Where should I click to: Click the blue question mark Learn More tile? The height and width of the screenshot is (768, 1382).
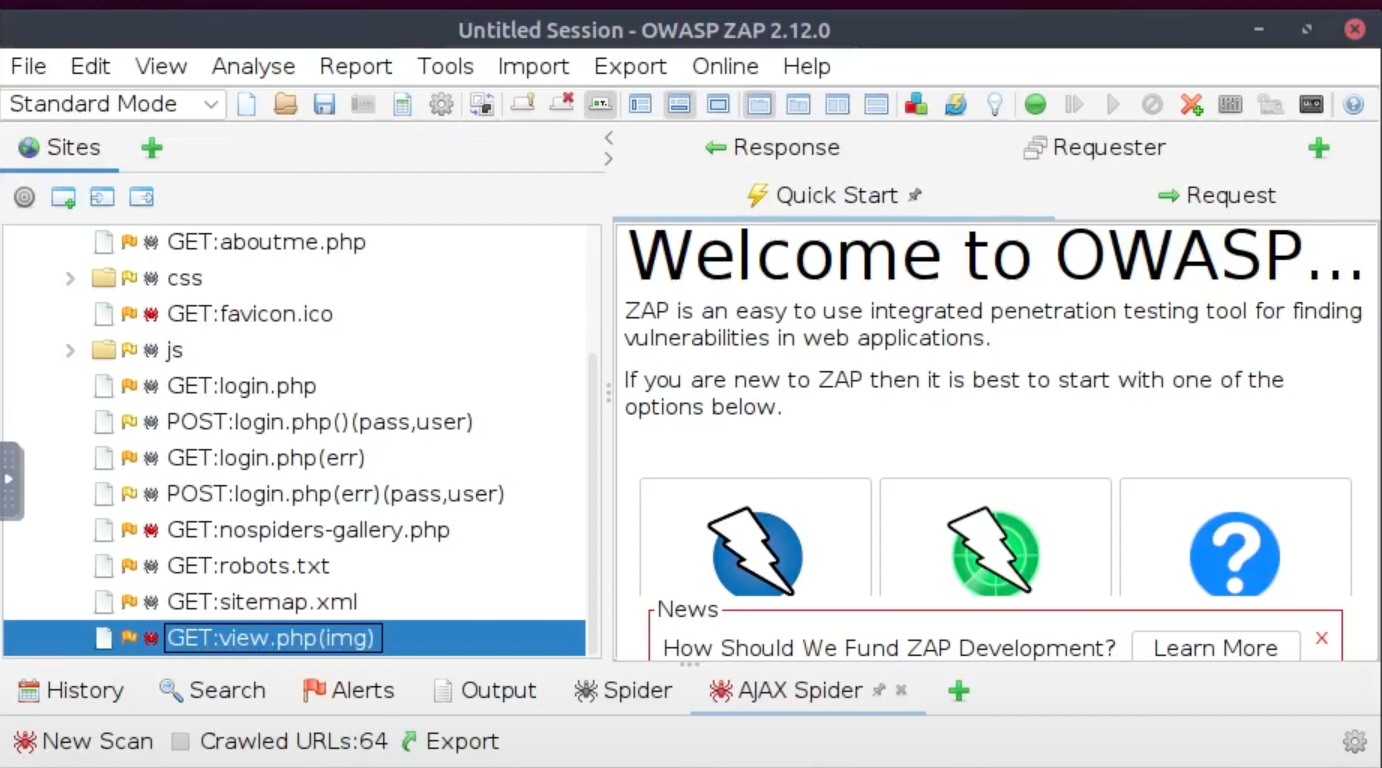[x=1235, y=554]
